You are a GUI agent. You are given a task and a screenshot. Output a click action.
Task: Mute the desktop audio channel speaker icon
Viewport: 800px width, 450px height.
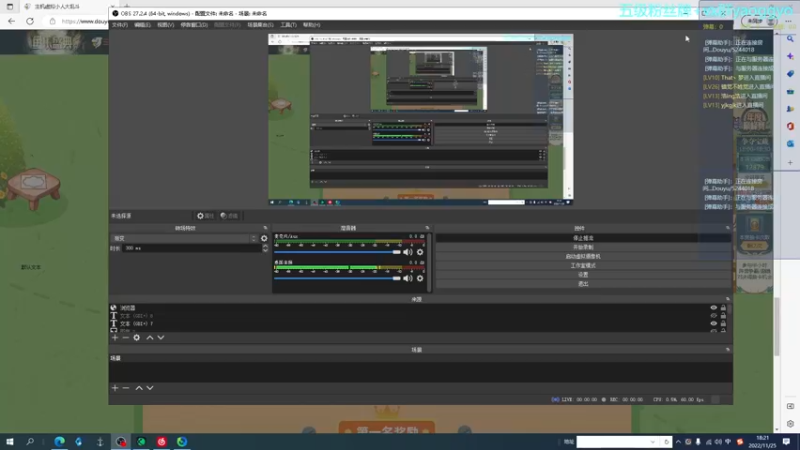tap(407, 278)
